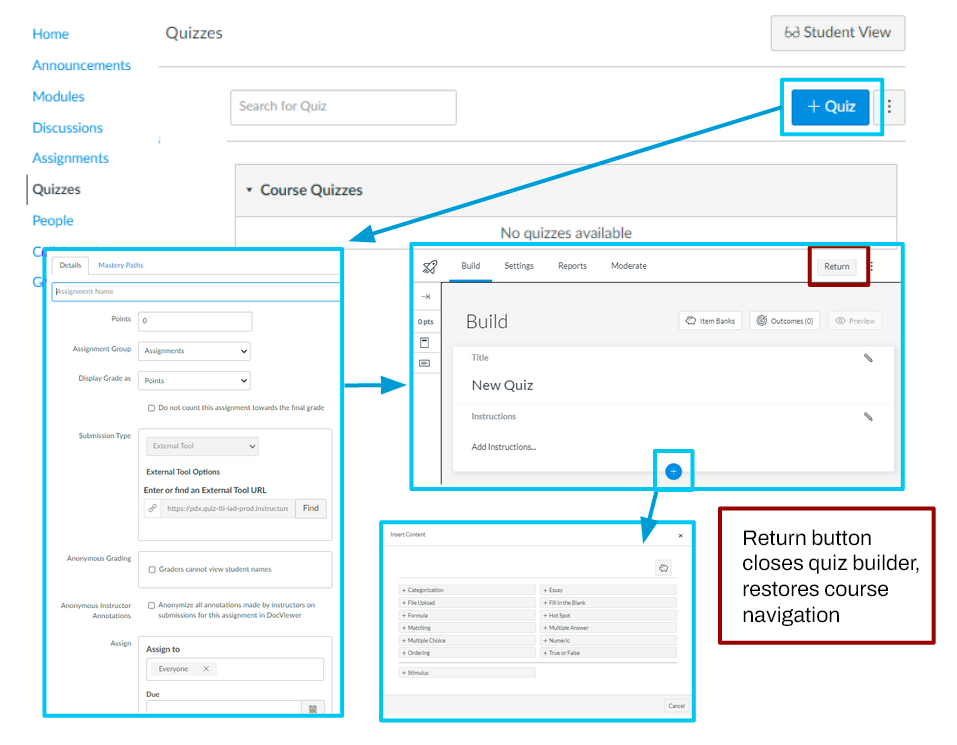Screen dimensions: 957x745
Task: Click the Search for Quiz field
Action: coord(343,107)
